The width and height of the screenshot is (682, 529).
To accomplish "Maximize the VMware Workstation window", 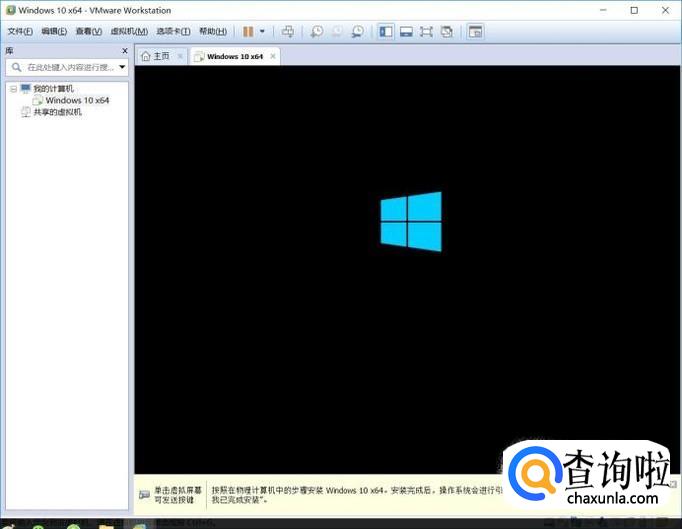I will [x=634, y=10].
